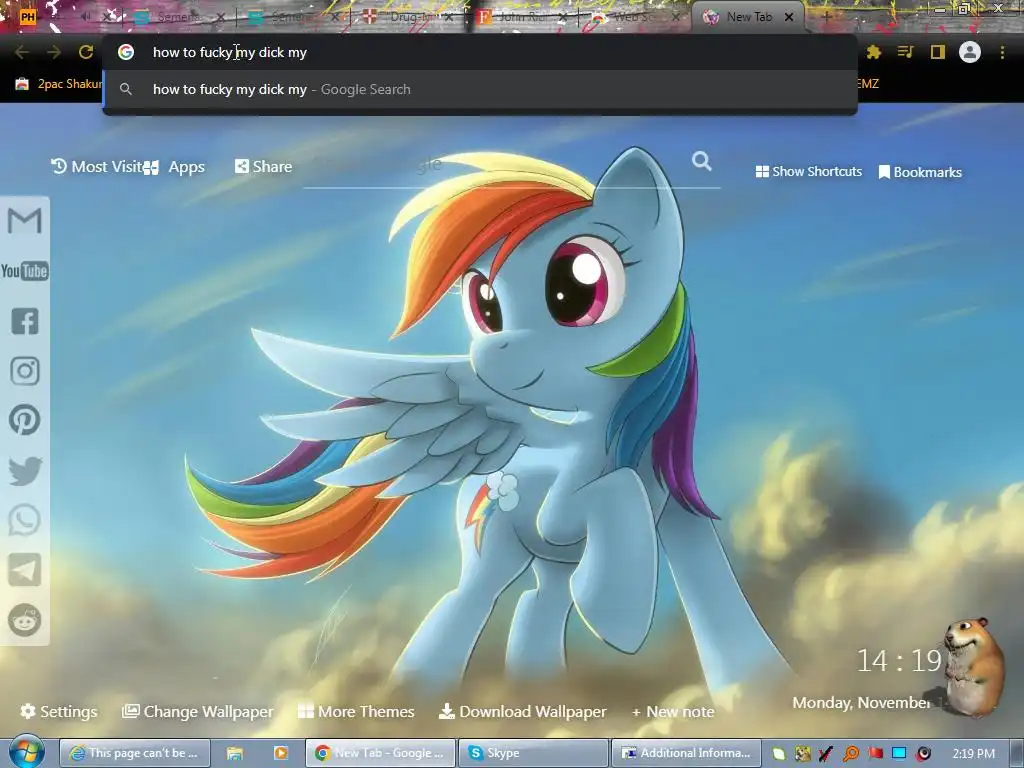Open the YouTube sidebar shortcut
1024x768 pixels.
pos(25,271)
